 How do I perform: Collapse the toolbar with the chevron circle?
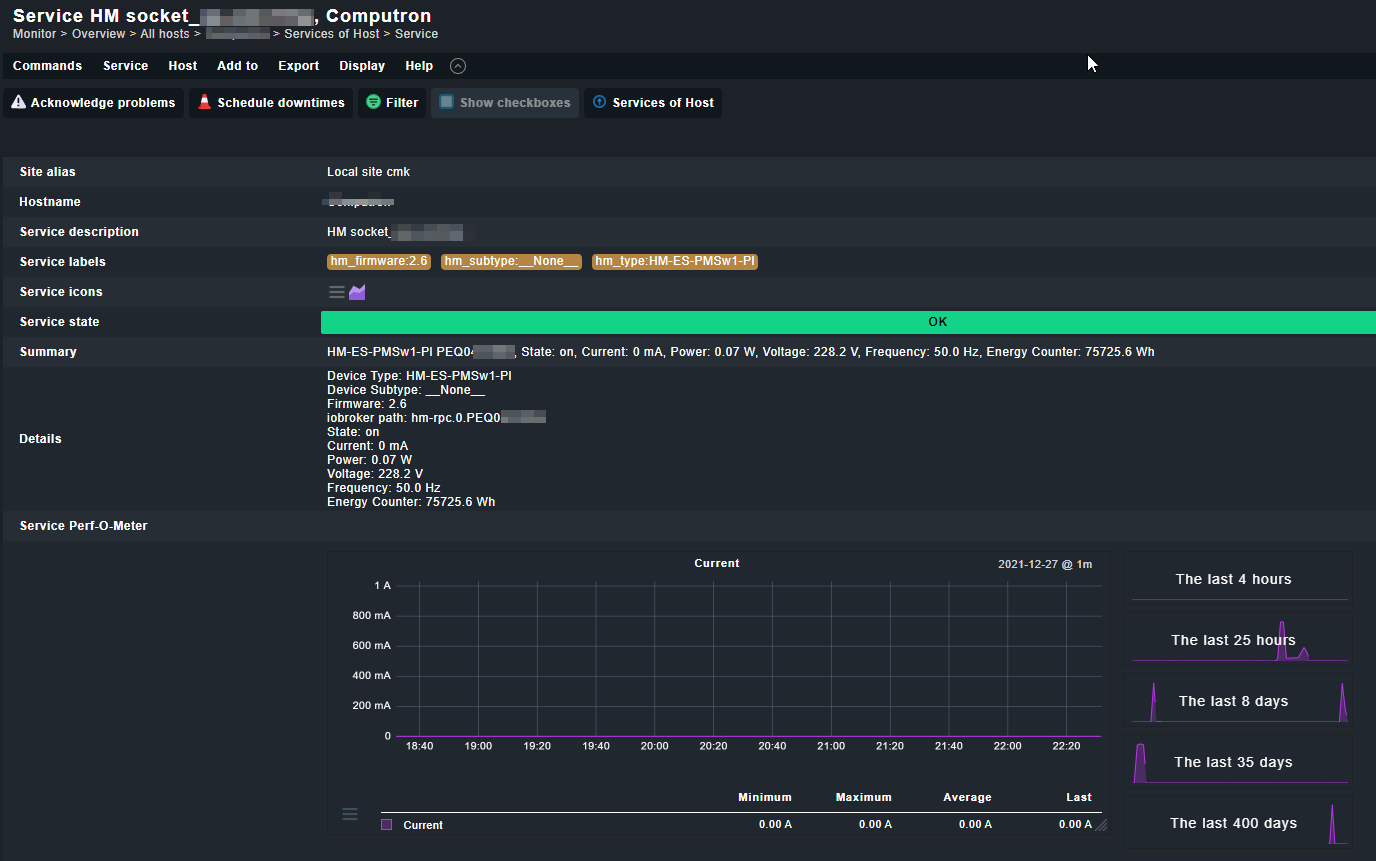tap(458, 66)
